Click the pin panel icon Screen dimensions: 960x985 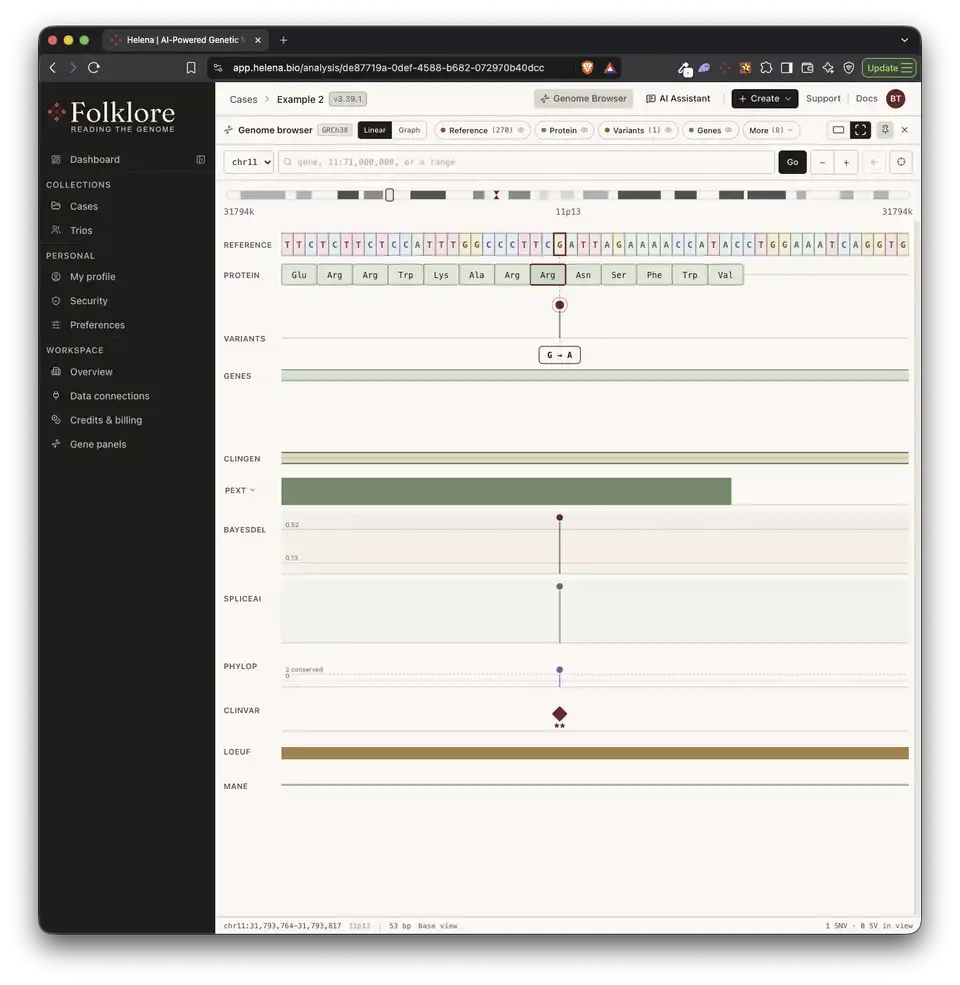885,129
